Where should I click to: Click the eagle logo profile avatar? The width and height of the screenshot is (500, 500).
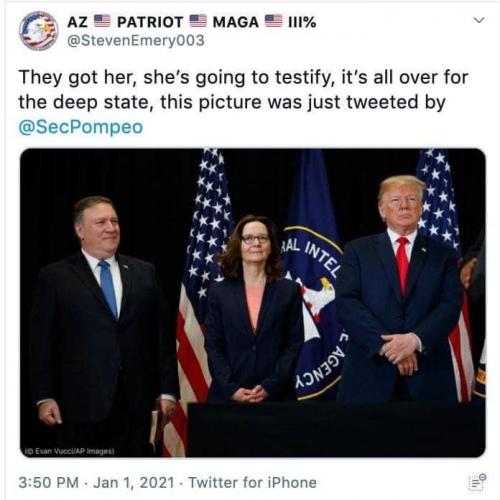pyautogui.click(x=38, y=31)
